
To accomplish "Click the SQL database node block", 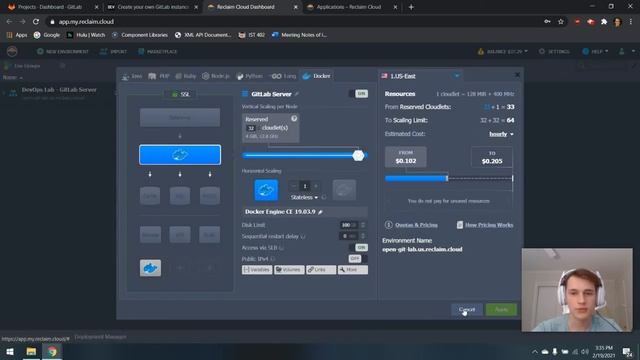I will click(180, 196).
